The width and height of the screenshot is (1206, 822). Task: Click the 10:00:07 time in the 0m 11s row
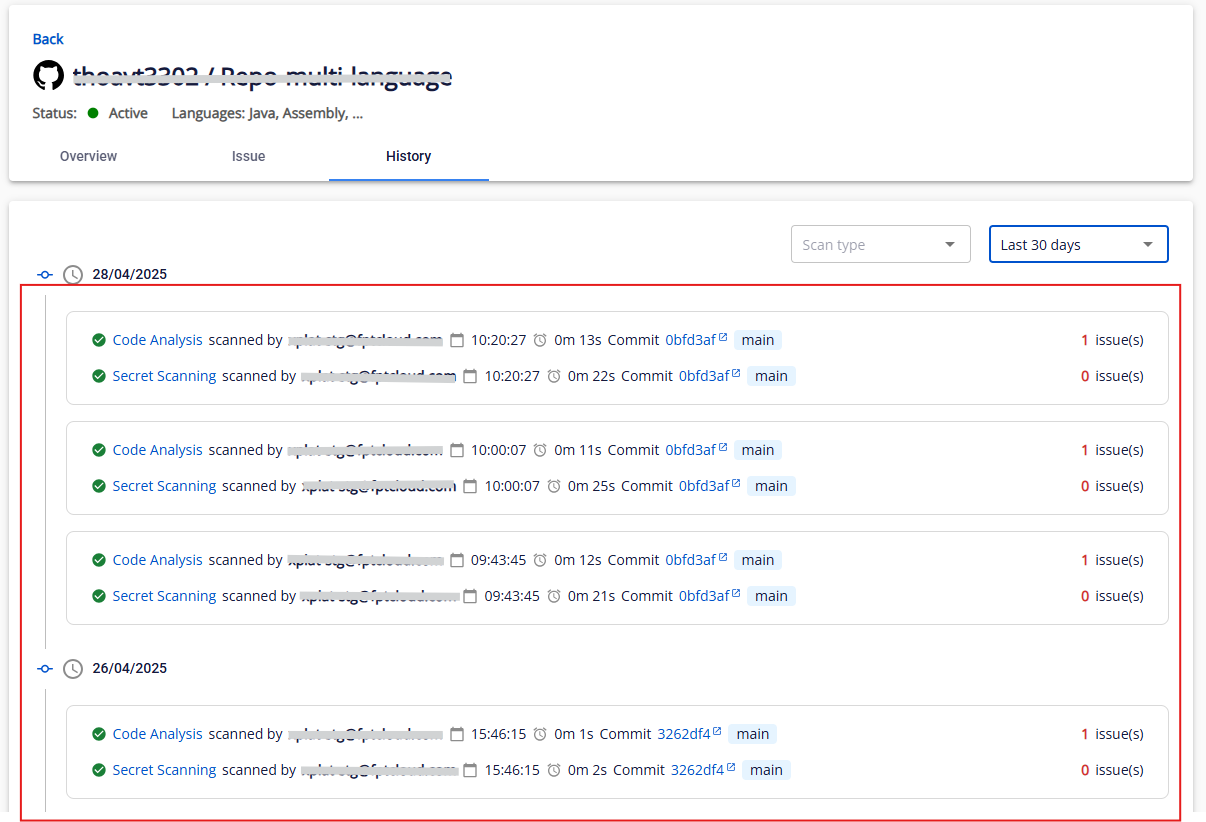pyautogui.click(x=498, y=450)
